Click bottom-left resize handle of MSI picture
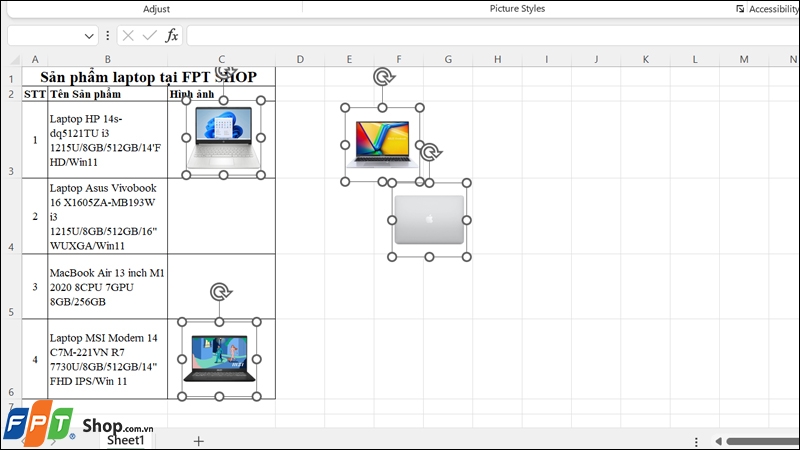The image size is (800, 450). click(x=182, y=396)
